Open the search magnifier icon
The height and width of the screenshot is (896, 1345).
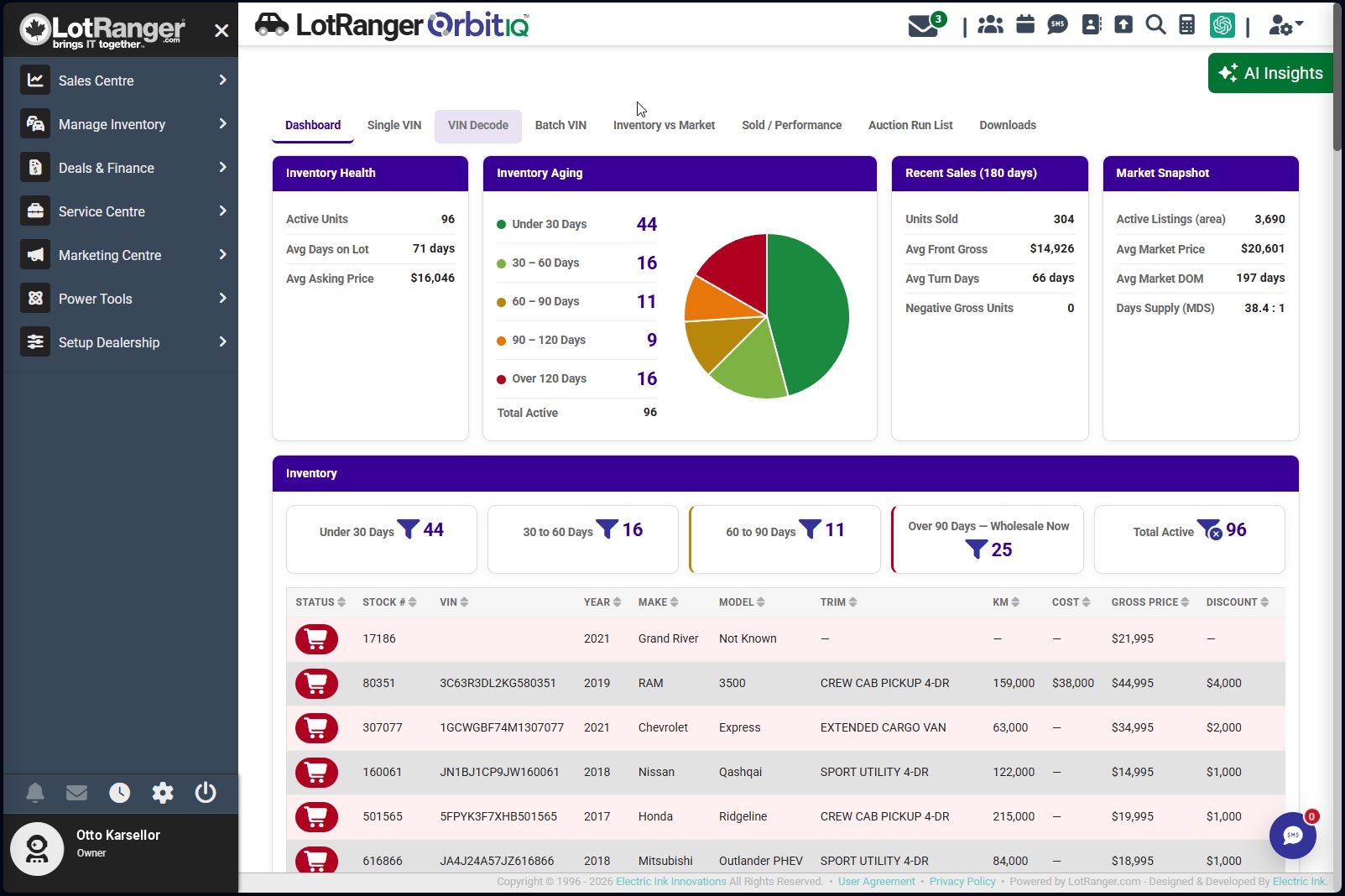click(x=1155, y=24)
